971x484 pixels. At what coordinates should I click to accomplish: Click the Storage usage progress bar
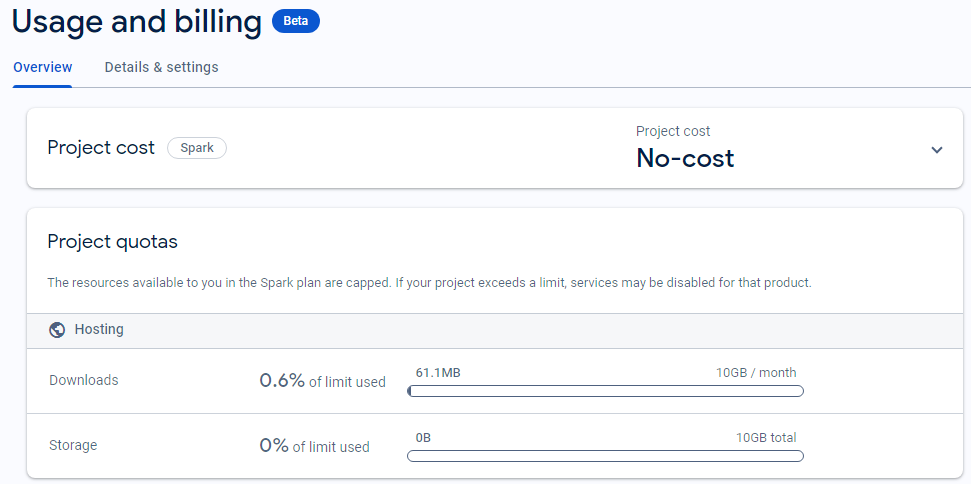point(605,456)
